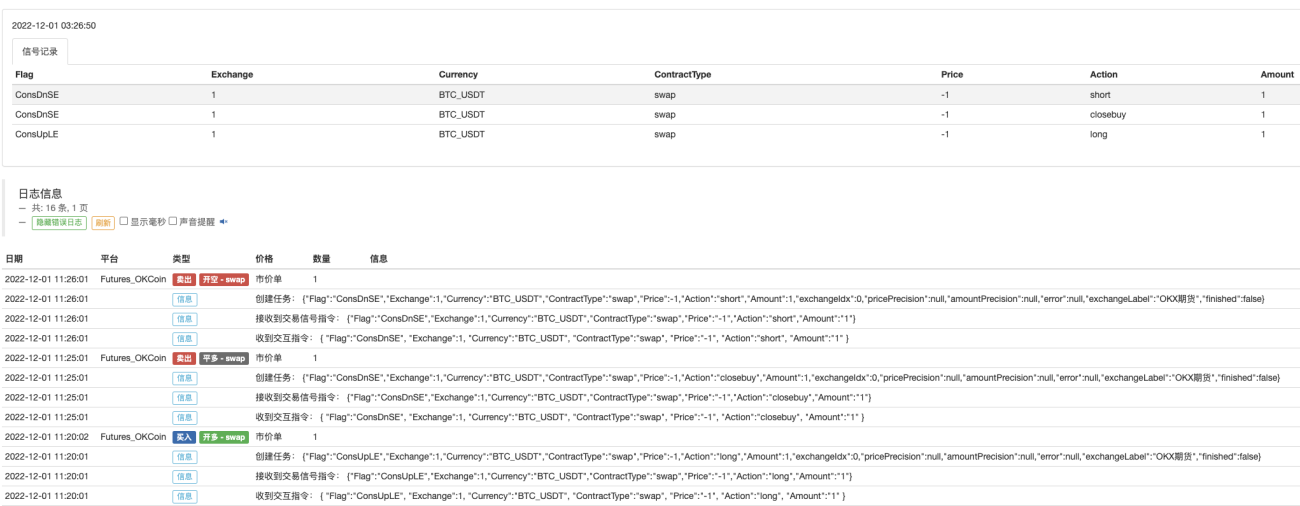Click the Action column header
This screenshot has width=1300, height=506.
pyautogui.click(x=1104, y=75)
